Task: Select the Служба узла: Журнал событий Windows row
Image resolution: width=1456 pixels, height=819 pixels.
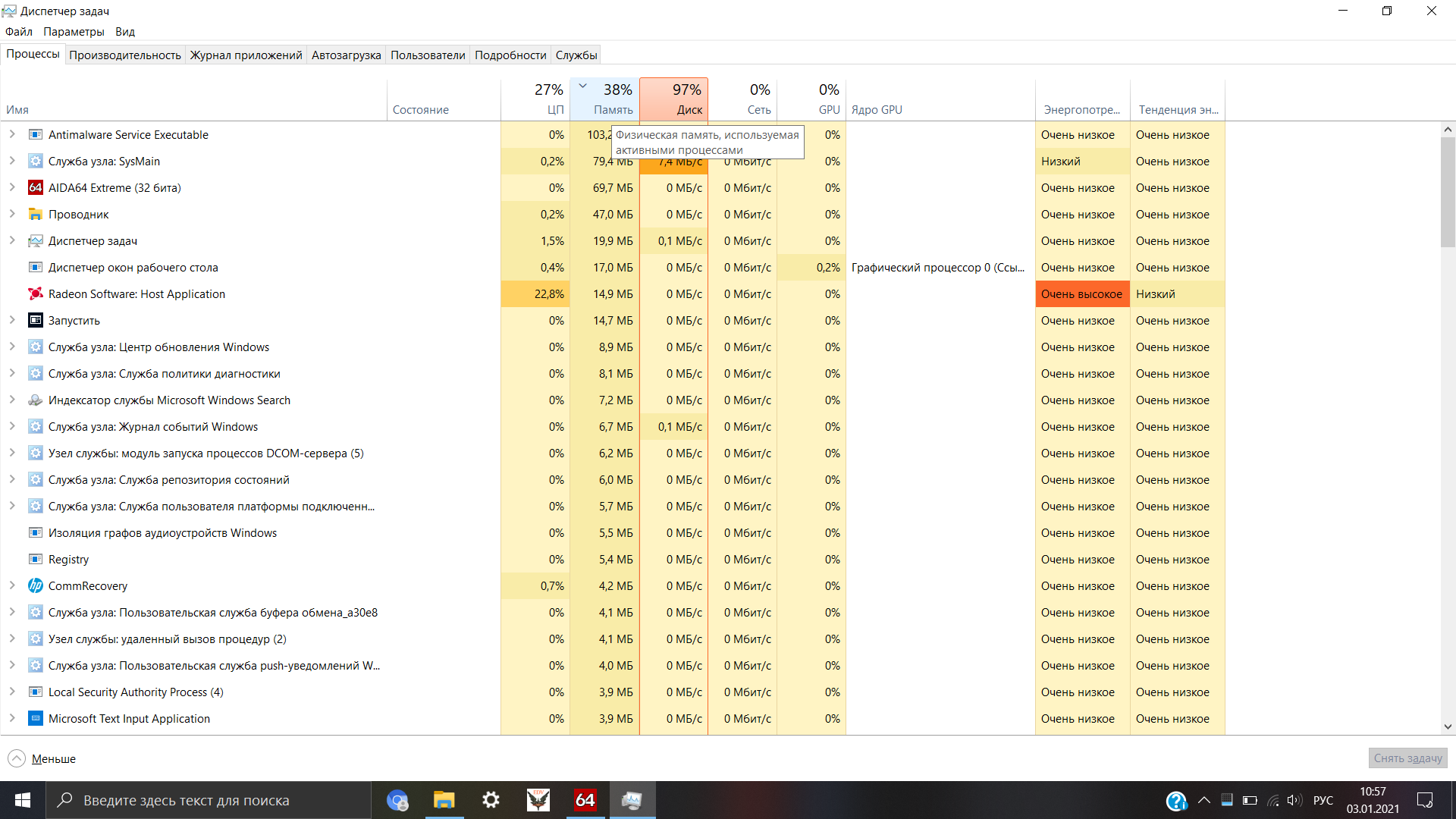Action: 613,427
